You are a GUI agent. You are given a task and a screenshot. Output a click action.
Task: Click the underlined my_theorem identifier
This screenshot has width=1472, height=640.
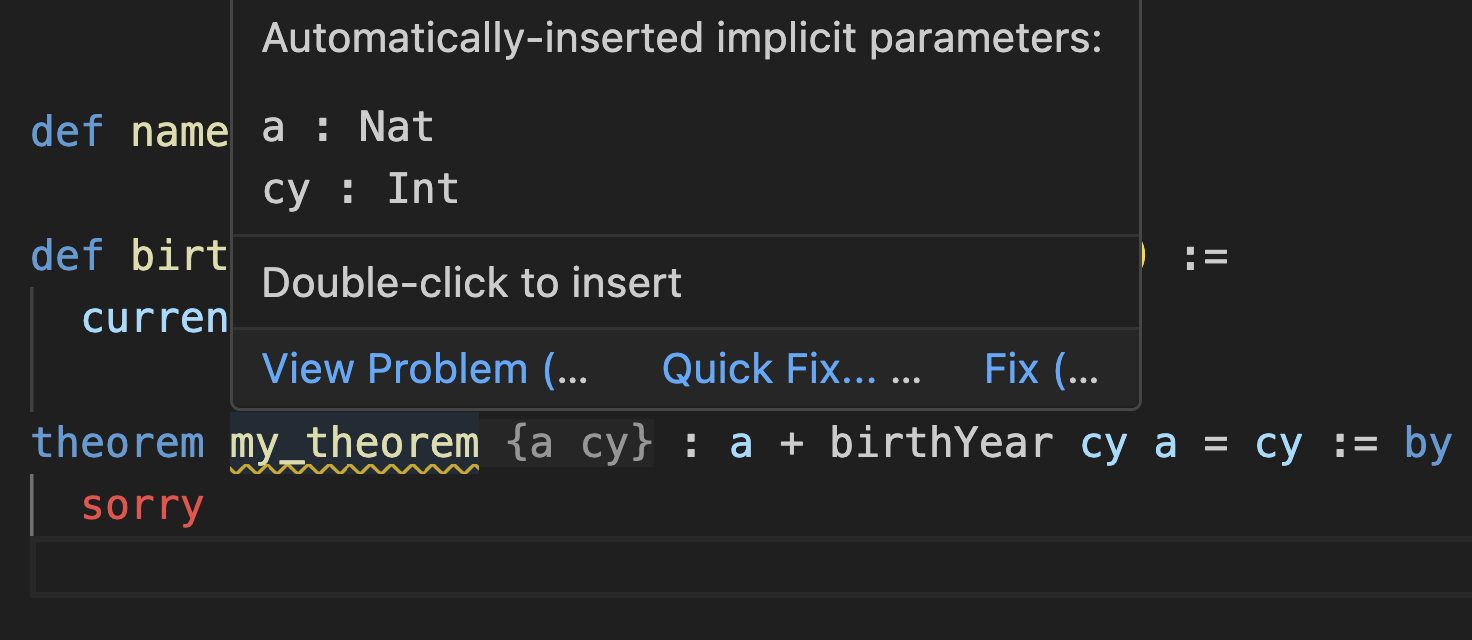tap(354, 442)
